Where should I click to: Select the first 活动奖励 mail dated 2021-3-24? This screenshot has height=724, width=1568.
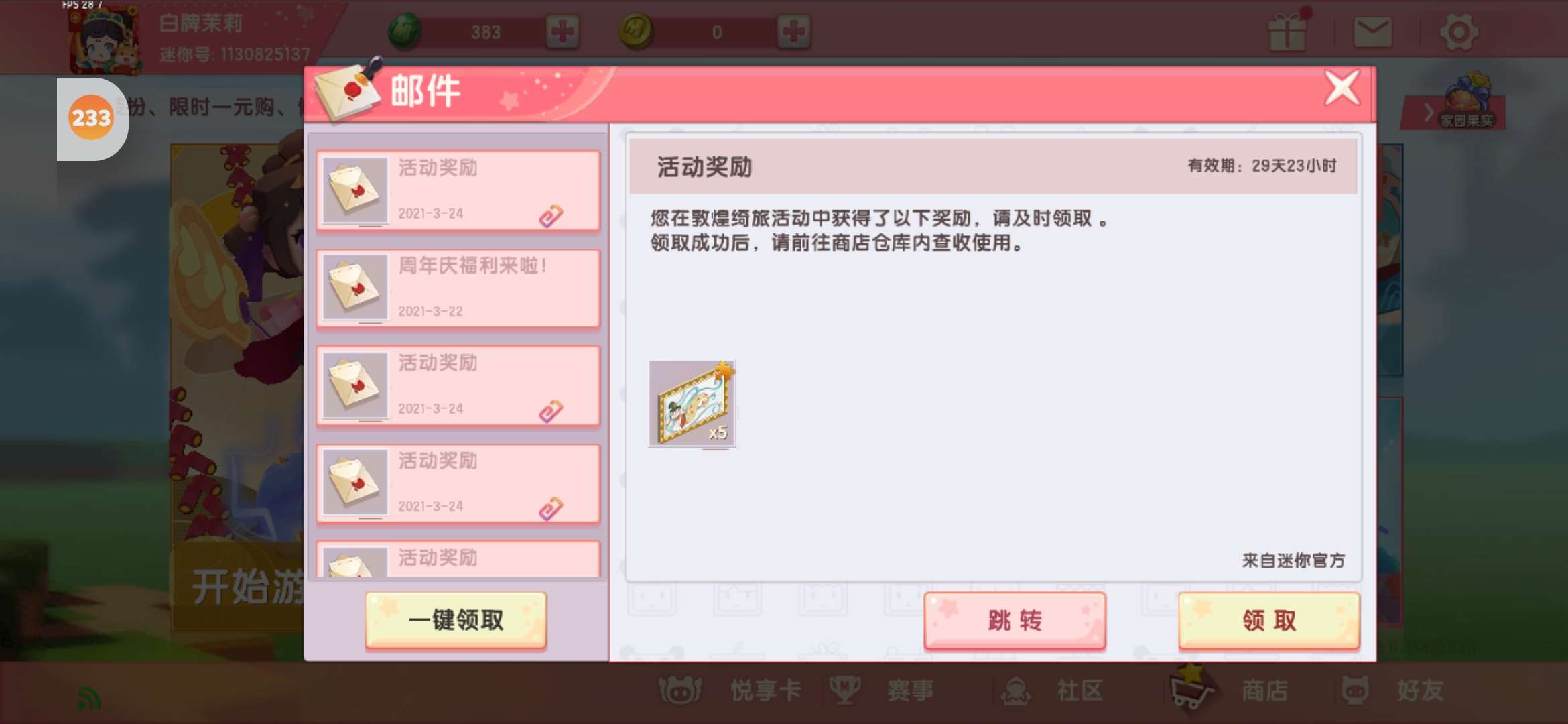tap(458, 190)
